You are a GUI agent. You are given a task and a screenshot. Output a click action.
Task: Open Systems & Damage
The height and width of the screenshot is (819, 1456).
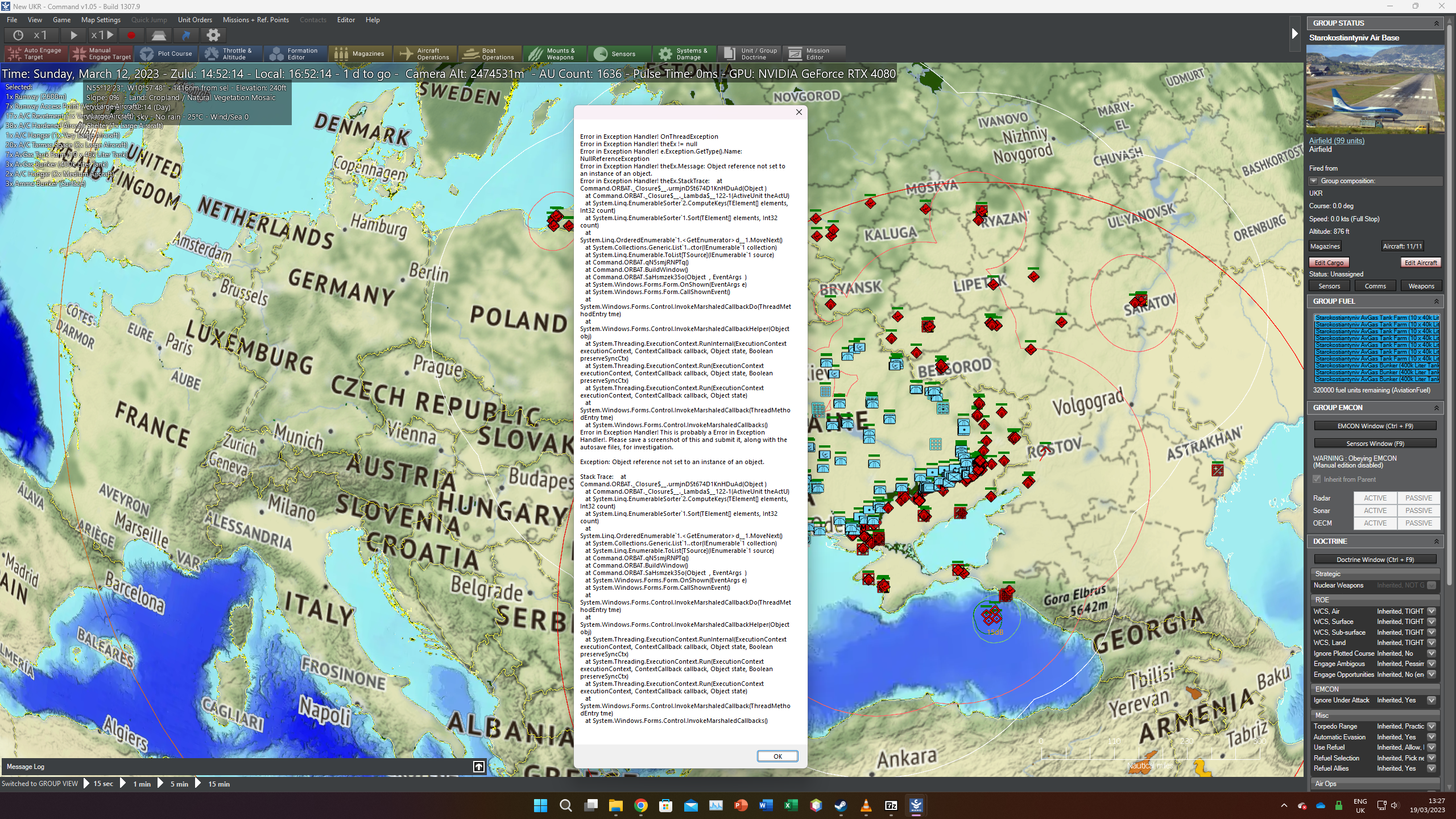[685, 53]
